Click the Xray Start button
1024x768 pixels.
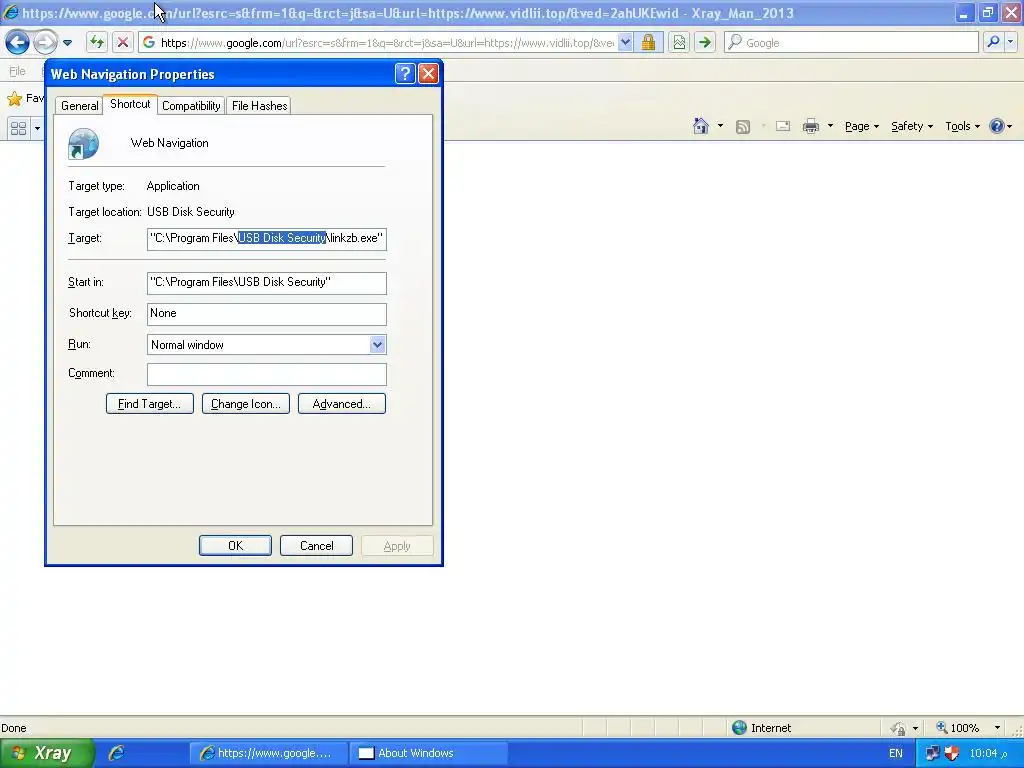(46, 753)
